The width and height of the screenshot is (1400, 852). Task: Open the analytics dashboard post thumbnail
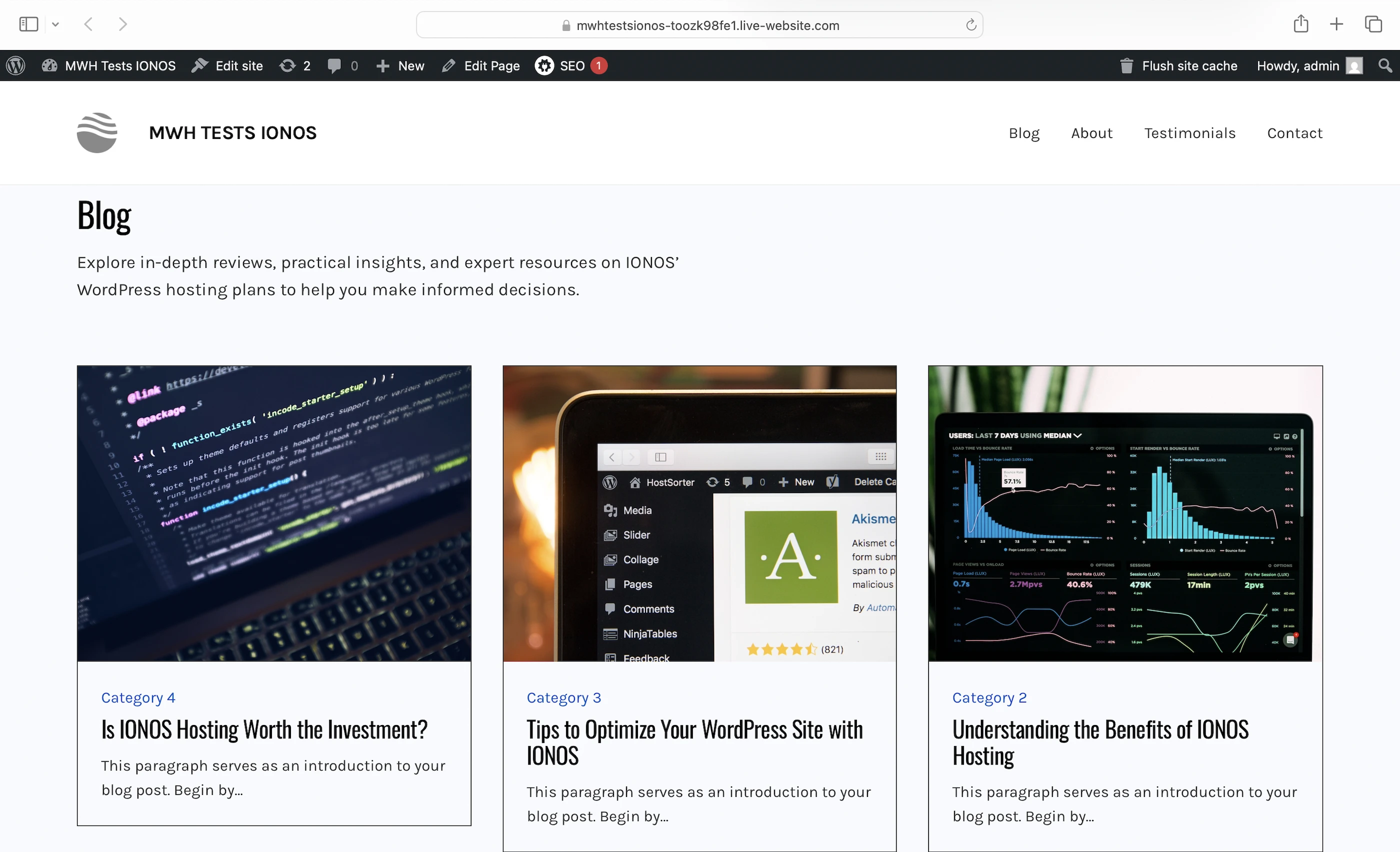(x=1124, y=513)
